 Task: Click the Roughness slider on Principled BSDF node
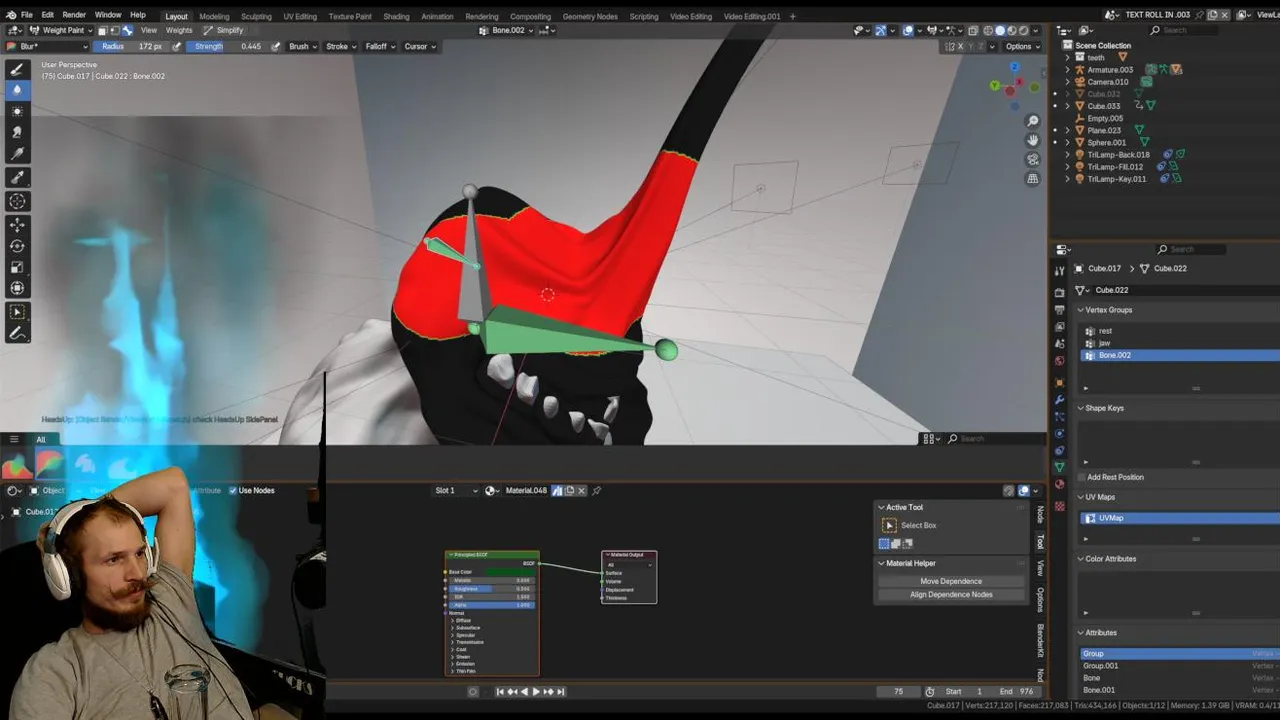pyautogui.click(x=492, y=589)
